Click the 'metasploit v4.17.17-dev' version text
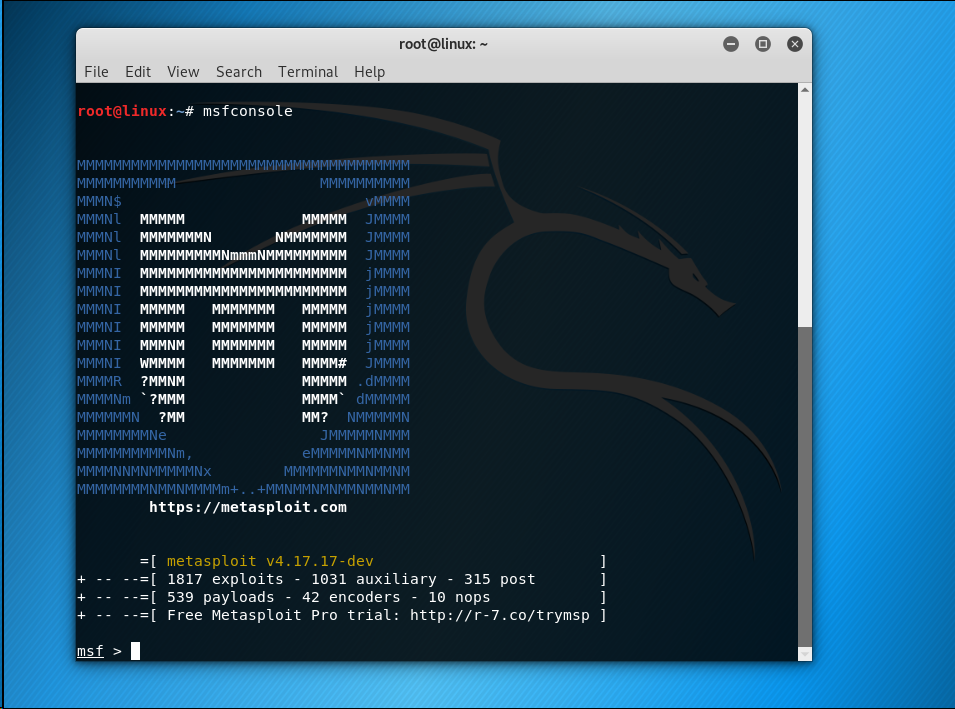The width and height of the screenshot is (955, 709). point(270,561)
